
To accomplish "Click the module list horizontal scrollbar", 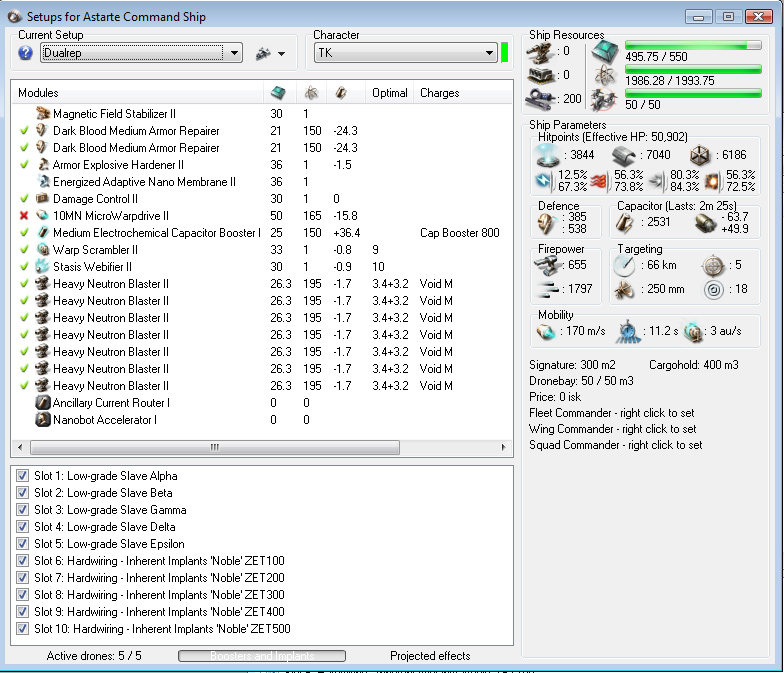I will click(x=212, y=447).
